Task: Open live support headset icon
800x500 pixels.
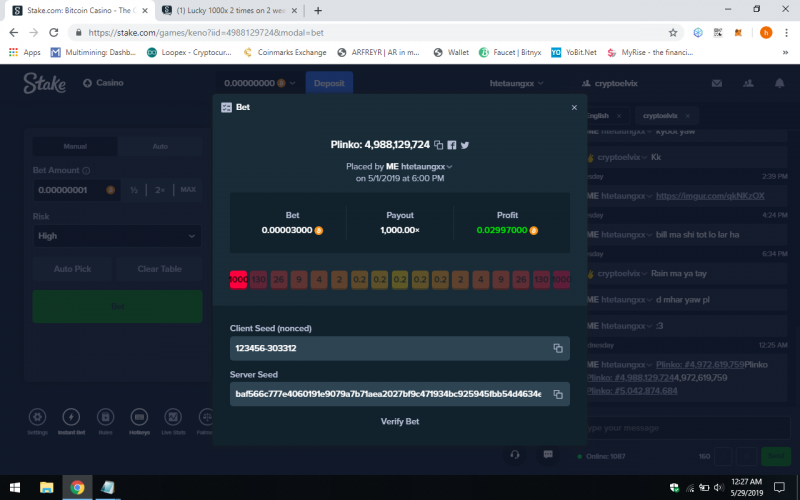Action: pyautogui.click(x=515, y=455)
